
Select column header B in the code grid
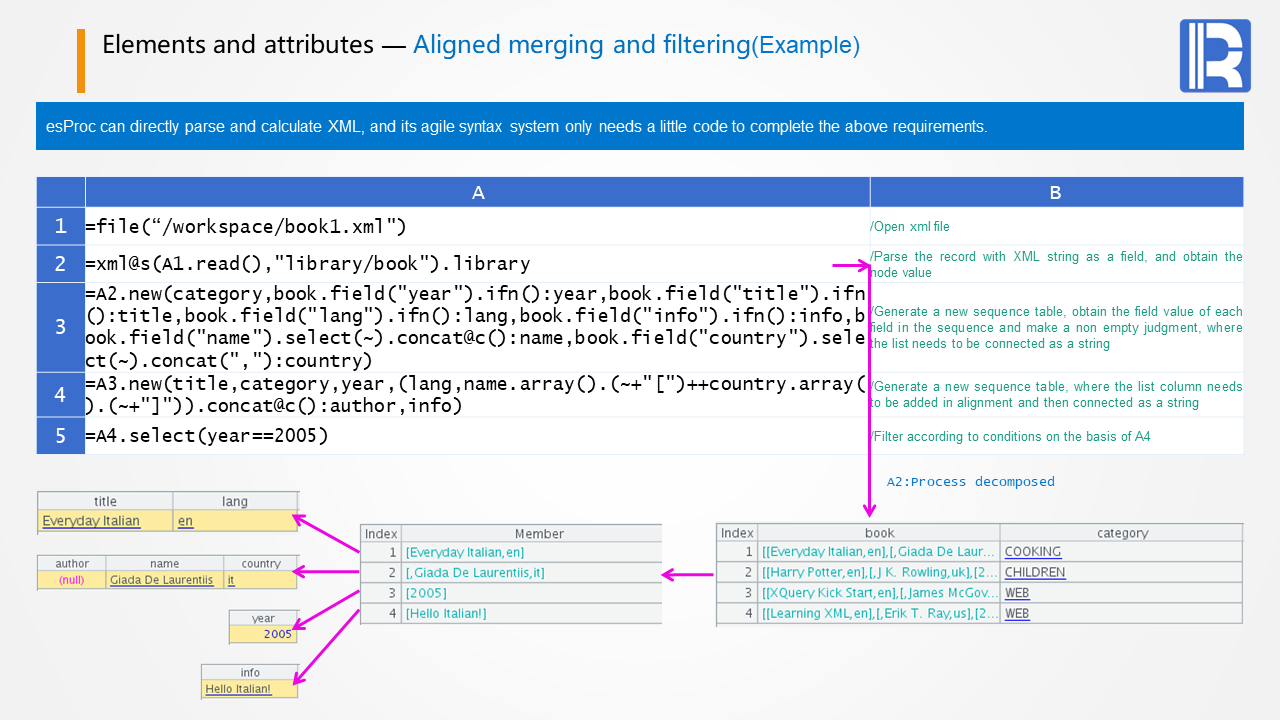(x=1056, y=193)
